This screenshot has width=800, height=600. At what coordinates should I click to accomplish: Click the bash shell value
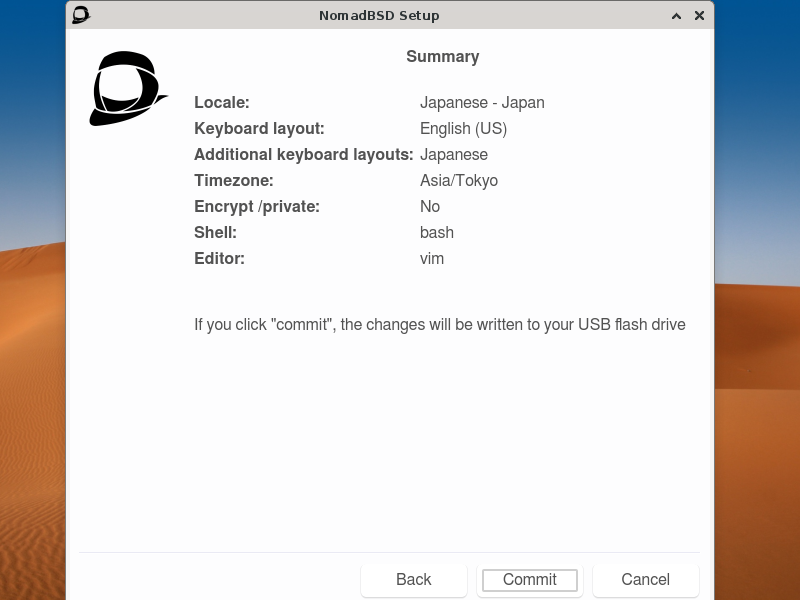(x=437, y=232)
